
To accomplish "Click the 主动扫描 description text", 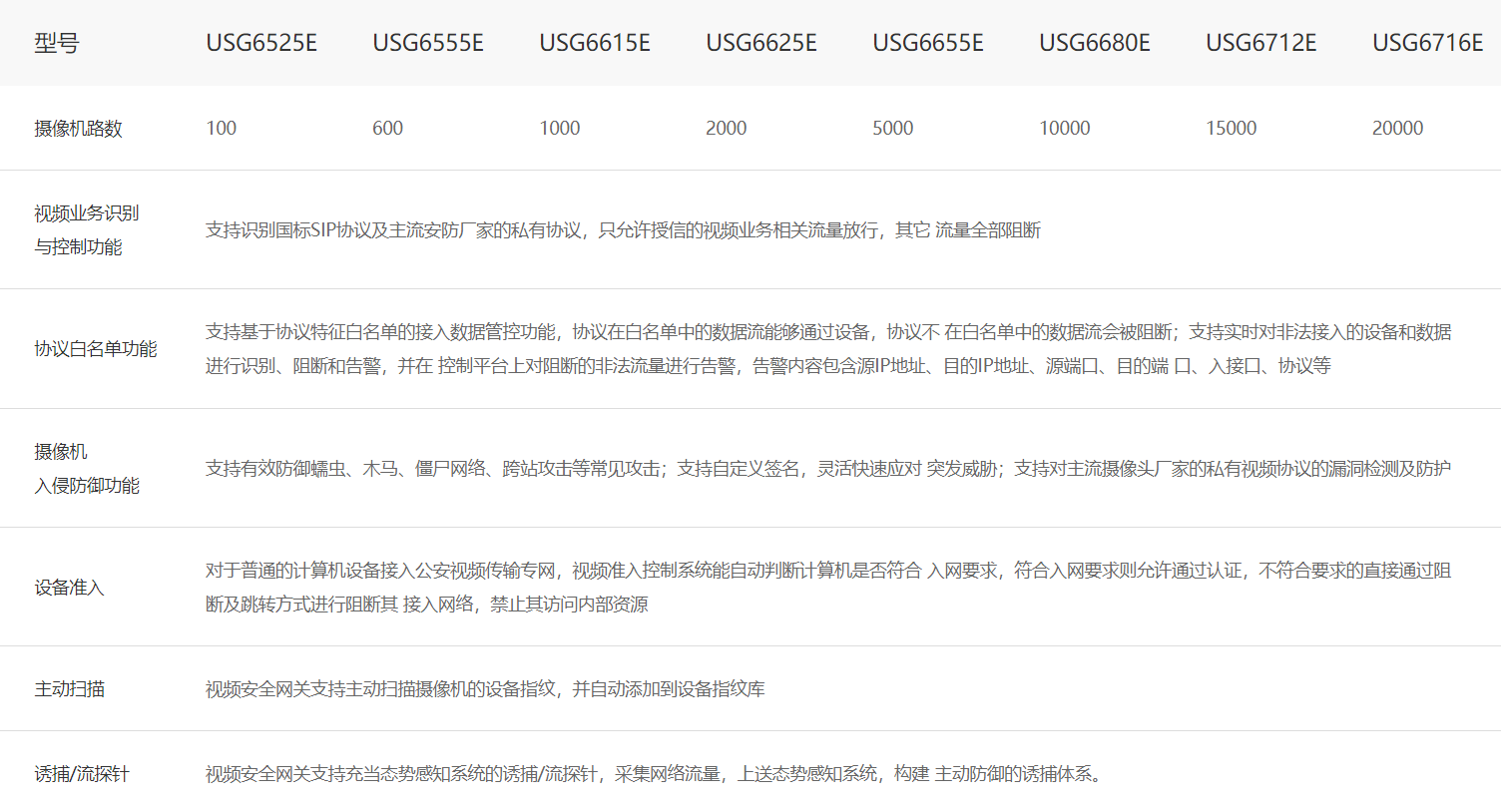I will click(x=485, y=689).
